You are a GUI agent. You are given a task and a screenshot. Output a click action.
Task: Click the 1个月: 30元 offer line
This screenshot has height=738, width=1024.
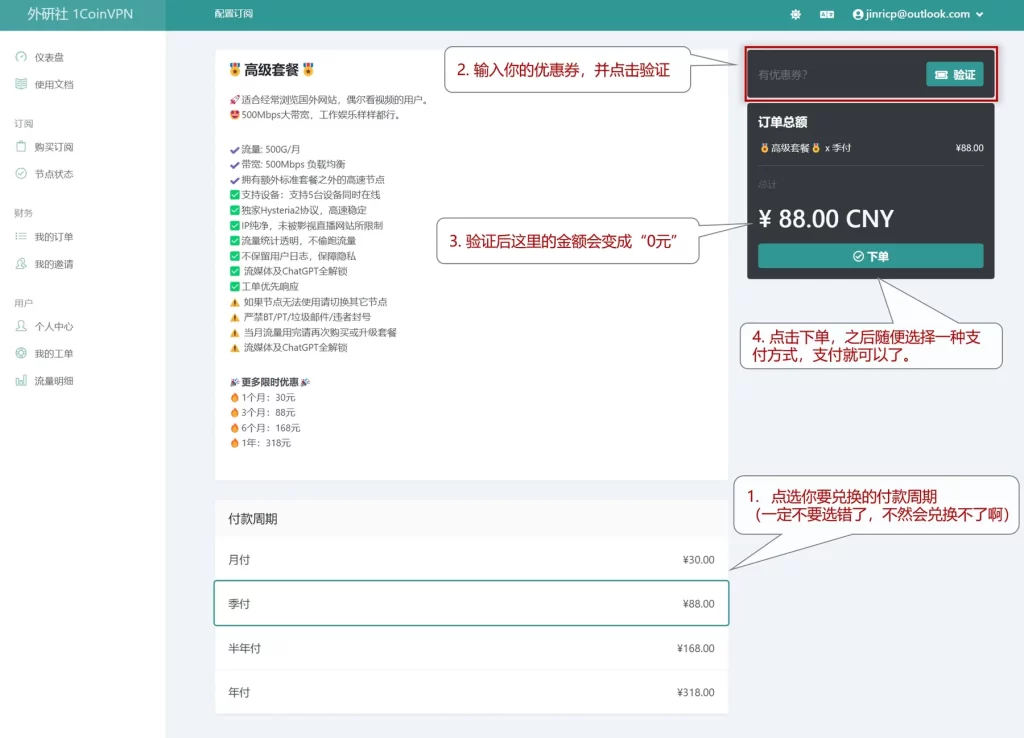[x=263, y=397]
